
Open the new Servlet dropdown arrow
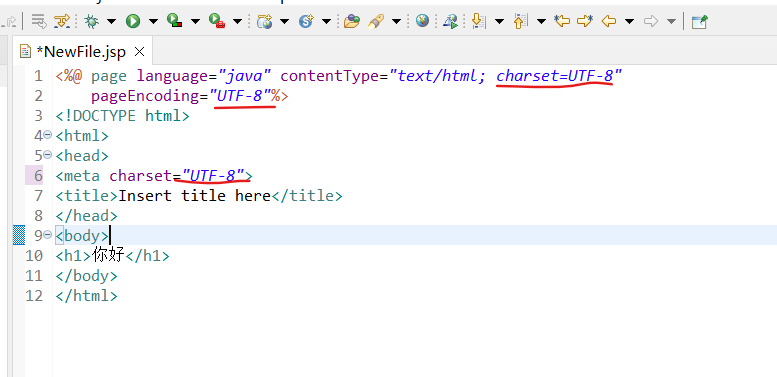(326, 21)
